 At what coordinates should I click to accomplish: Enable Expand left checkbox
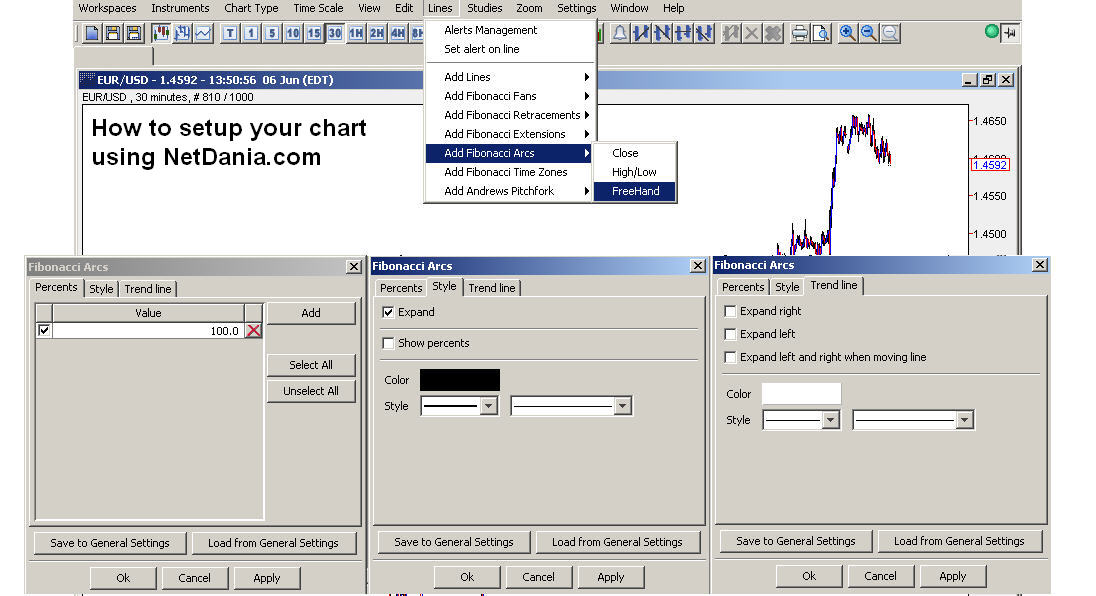click(x=730, y=334)
